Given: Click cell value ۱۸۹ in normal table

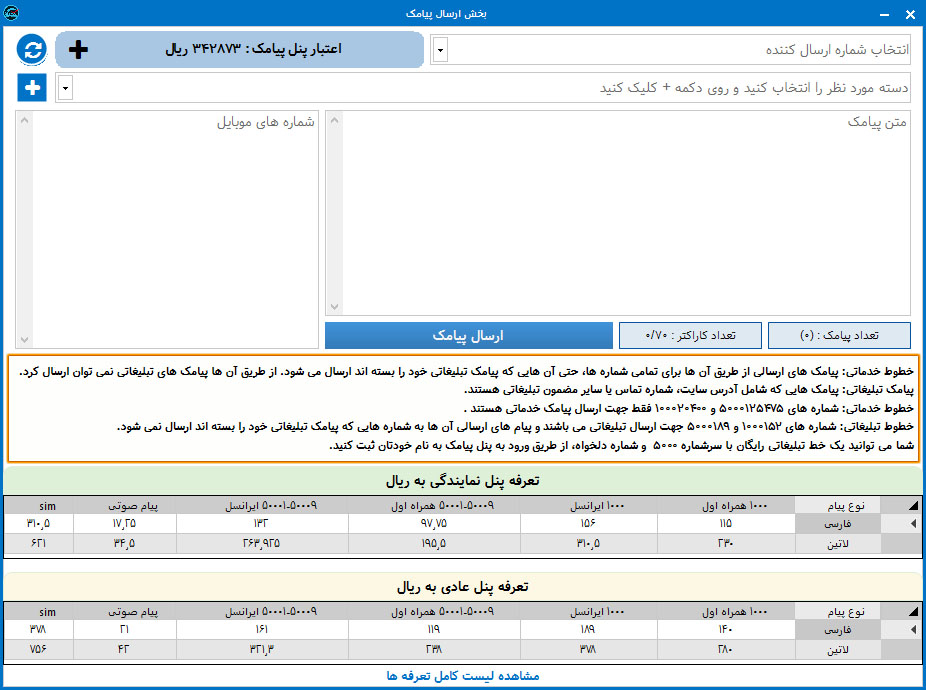Looking at the screenshot, I should 589,629.
